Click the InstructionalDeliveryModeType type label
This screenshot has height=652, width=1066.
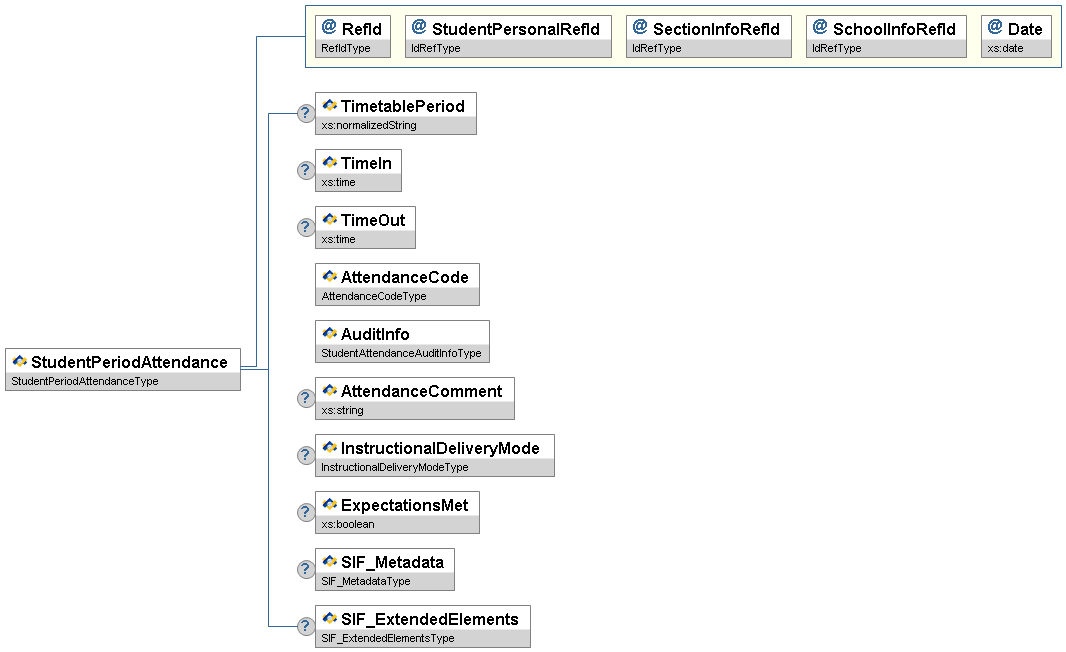tap(394, 468)
